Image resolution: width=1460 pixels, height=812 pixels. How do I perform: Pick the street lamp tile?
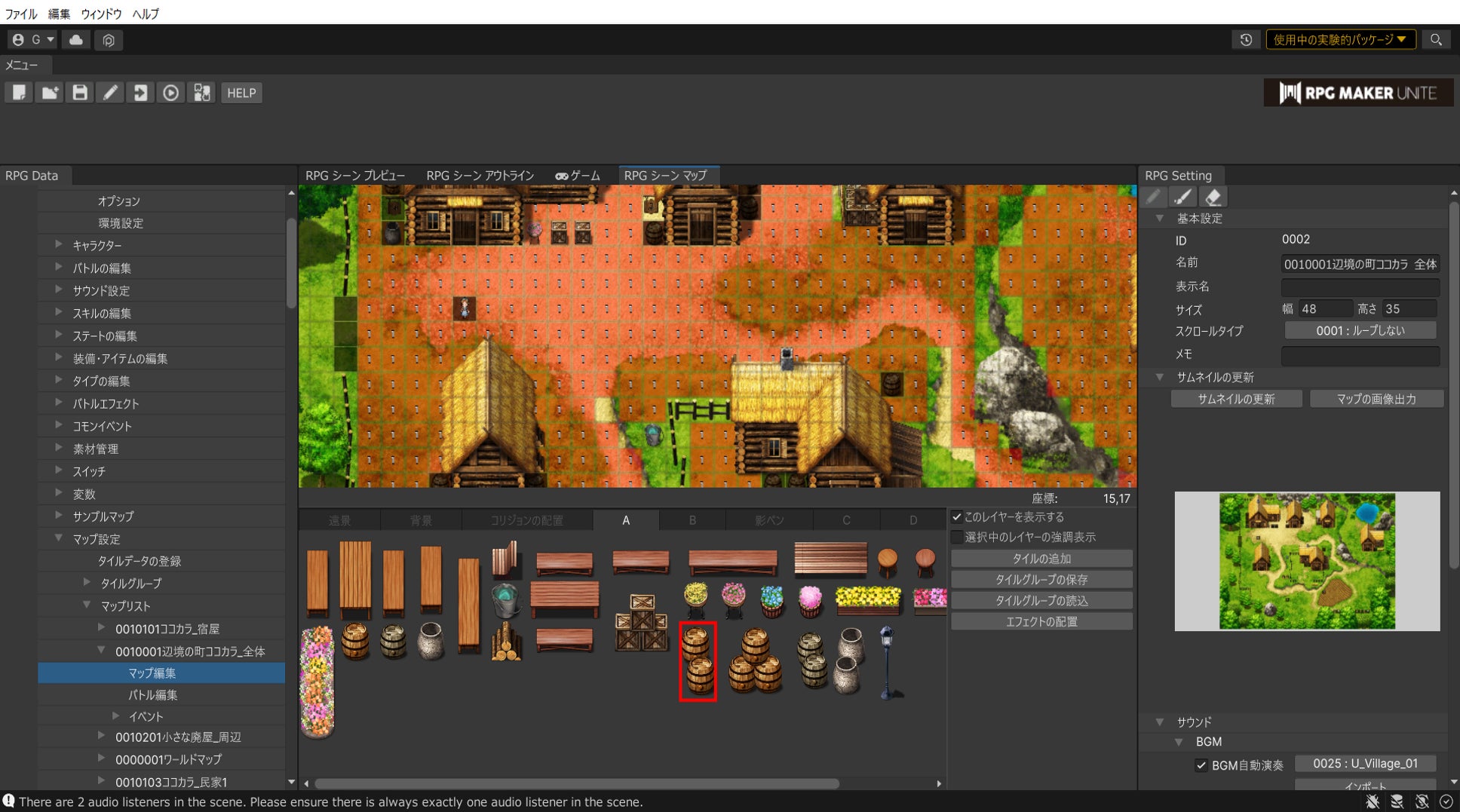(888, 662)
